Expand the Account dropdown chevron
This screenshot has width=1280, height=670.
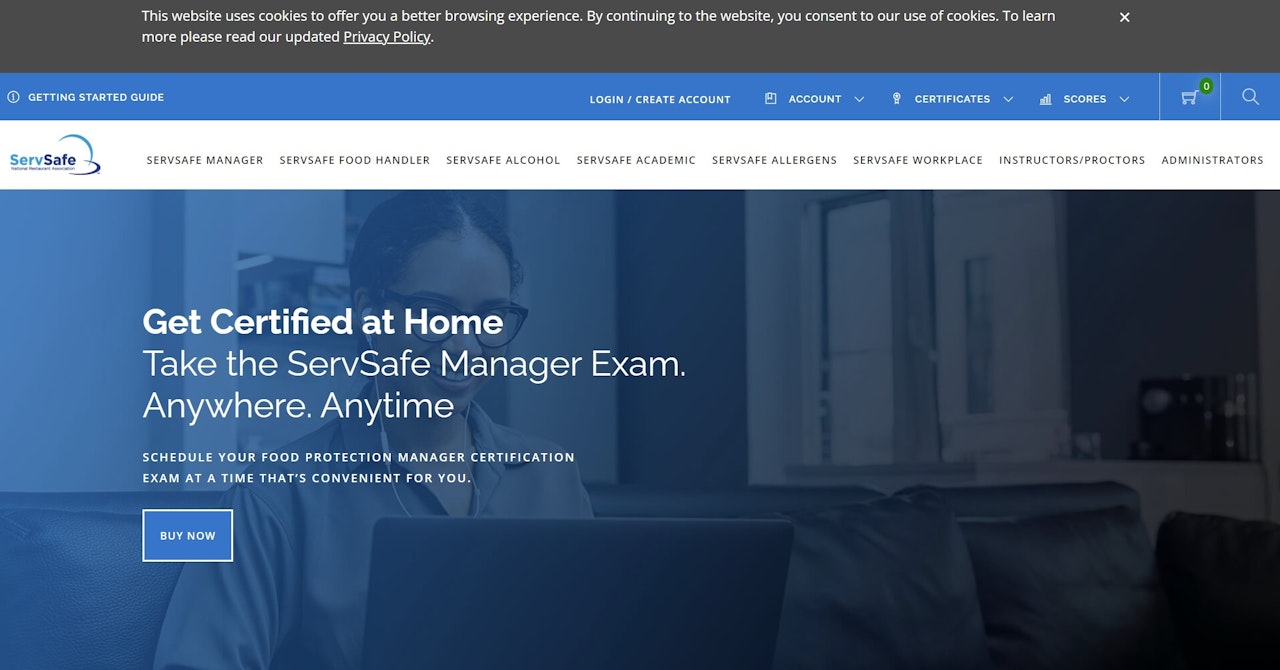859,99
